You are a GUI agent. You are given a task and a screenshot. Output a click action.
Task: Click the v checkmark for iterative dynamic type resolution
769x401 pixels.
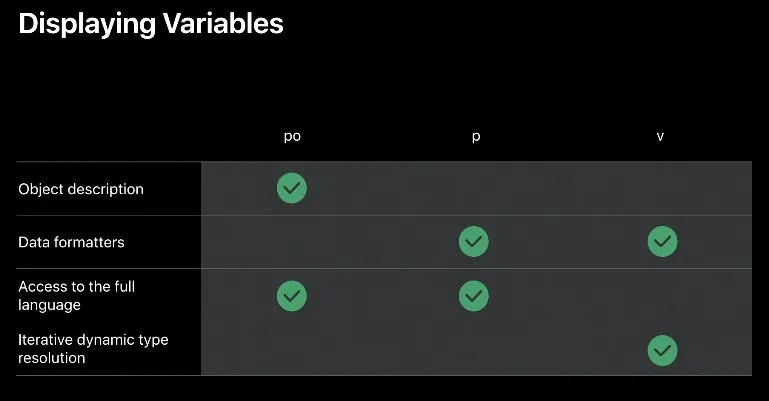click(662, 349)
